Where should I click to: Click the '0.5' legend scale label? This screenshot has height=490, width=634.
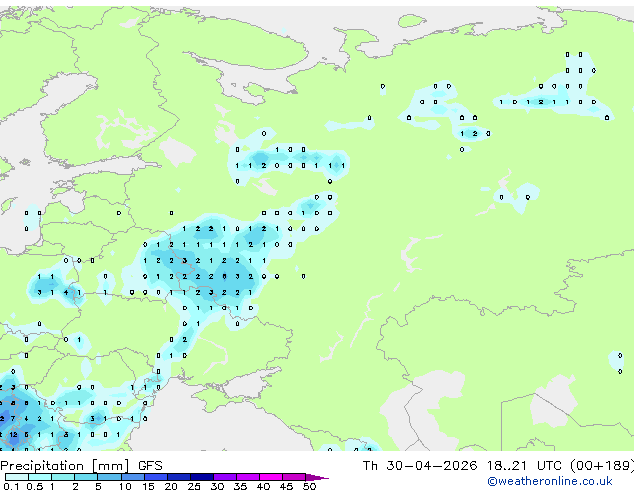point(34,486)
